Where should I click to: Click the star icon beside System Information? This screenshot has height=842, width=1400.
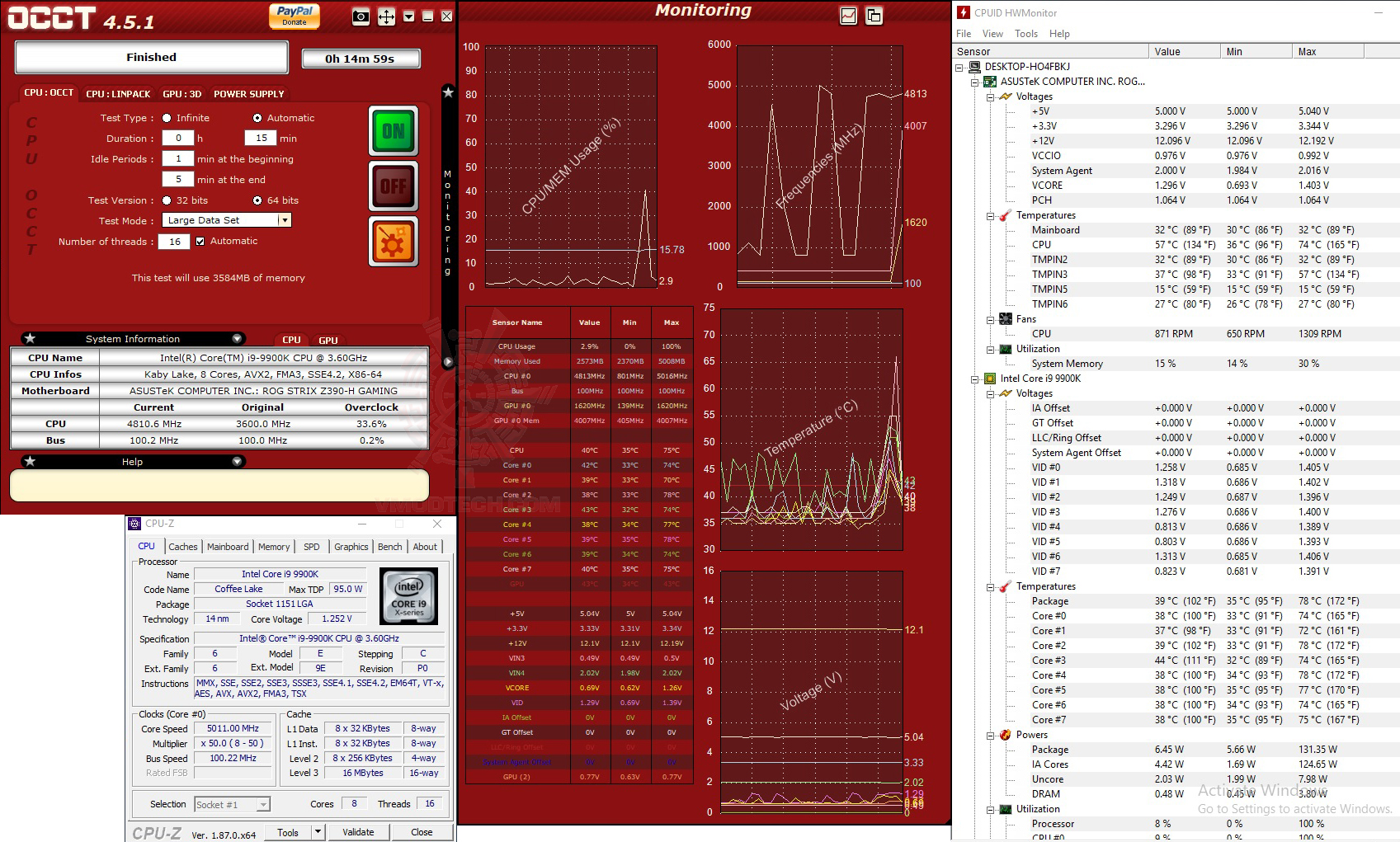(30, 338)
